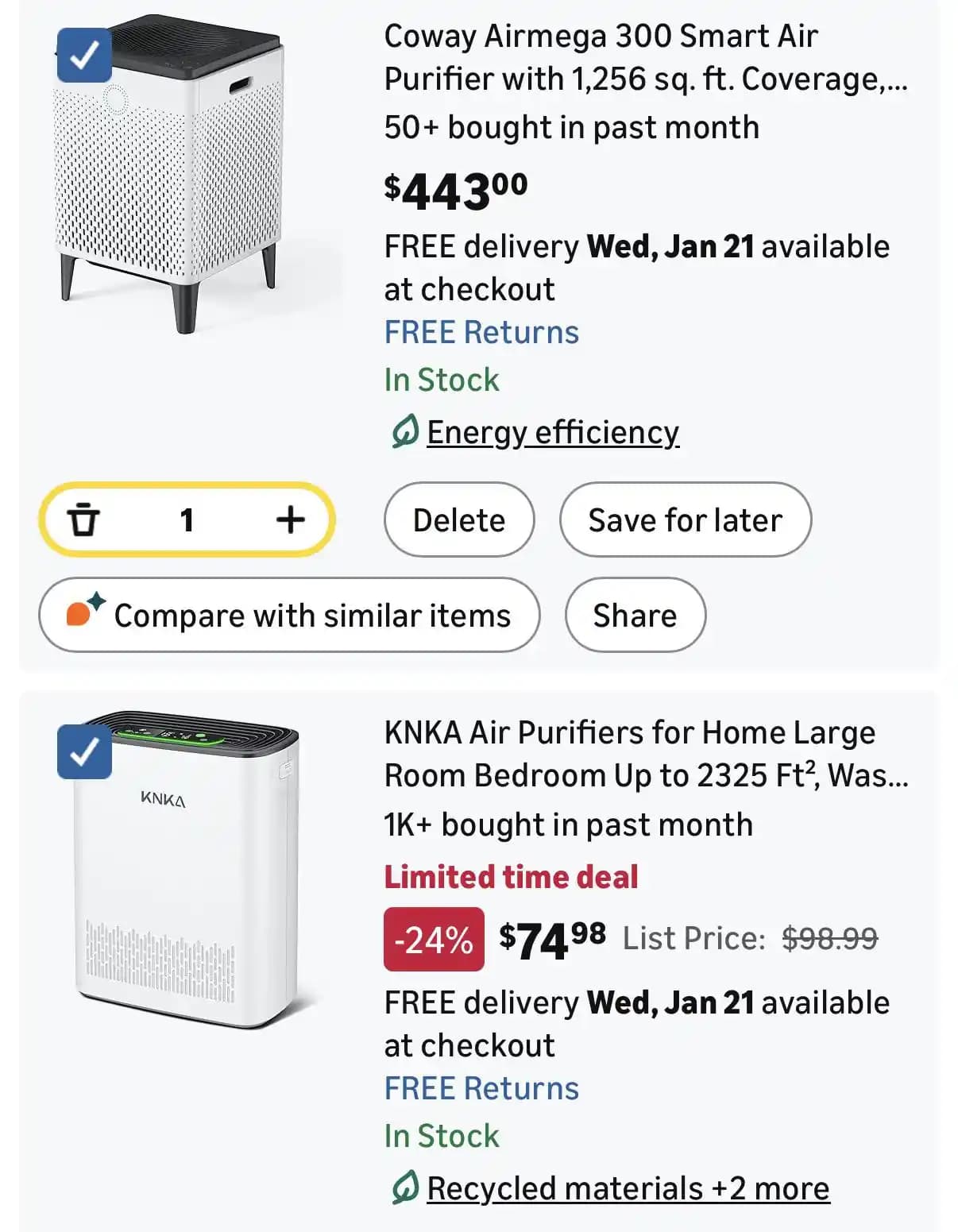
Task: Click the leaf icon beside Recycled materials
Action: [404, 1188]
